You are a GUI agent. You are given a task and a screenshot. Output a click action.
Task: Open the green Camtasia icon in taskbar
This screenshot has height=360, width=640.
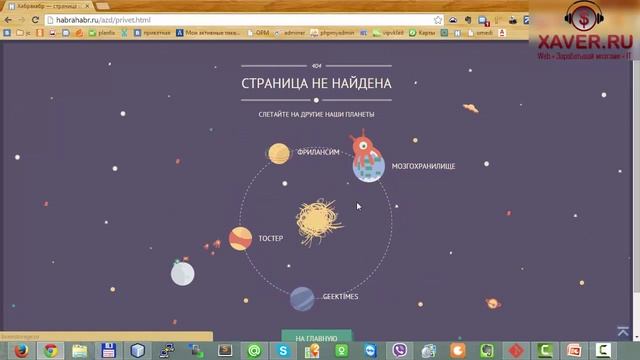[x=545, y=351]
